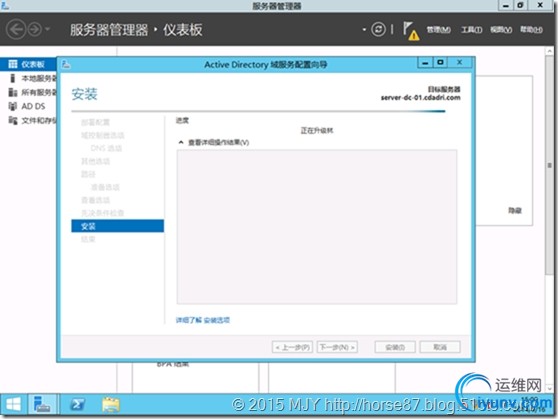This screenshot has width=558, height=419.
Task: Select the DNS 选项 wizard step
Action: [x=106, y=148]
